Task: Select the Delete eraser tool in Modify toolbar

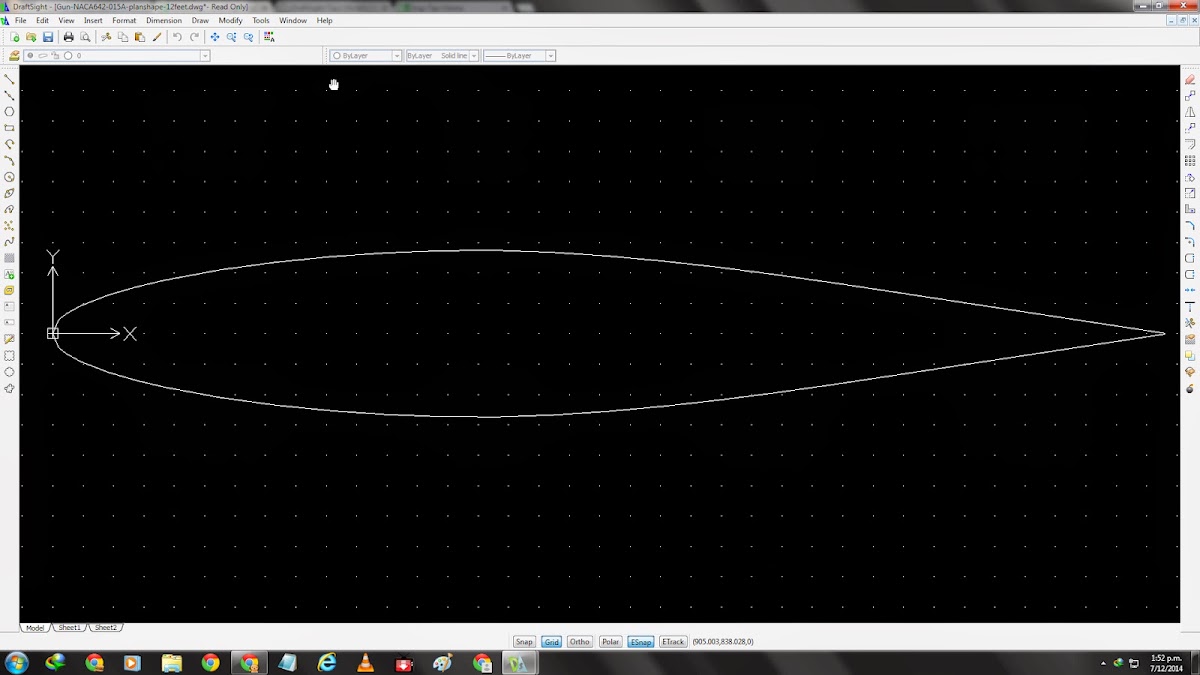Action: (1190, 79)
